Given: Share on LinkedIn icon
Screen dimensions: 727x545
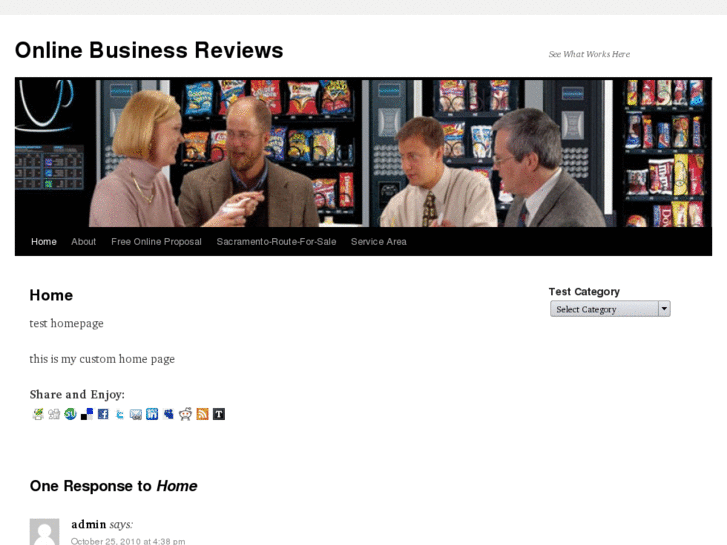Looking at the screenshot, I should [152, 414].
